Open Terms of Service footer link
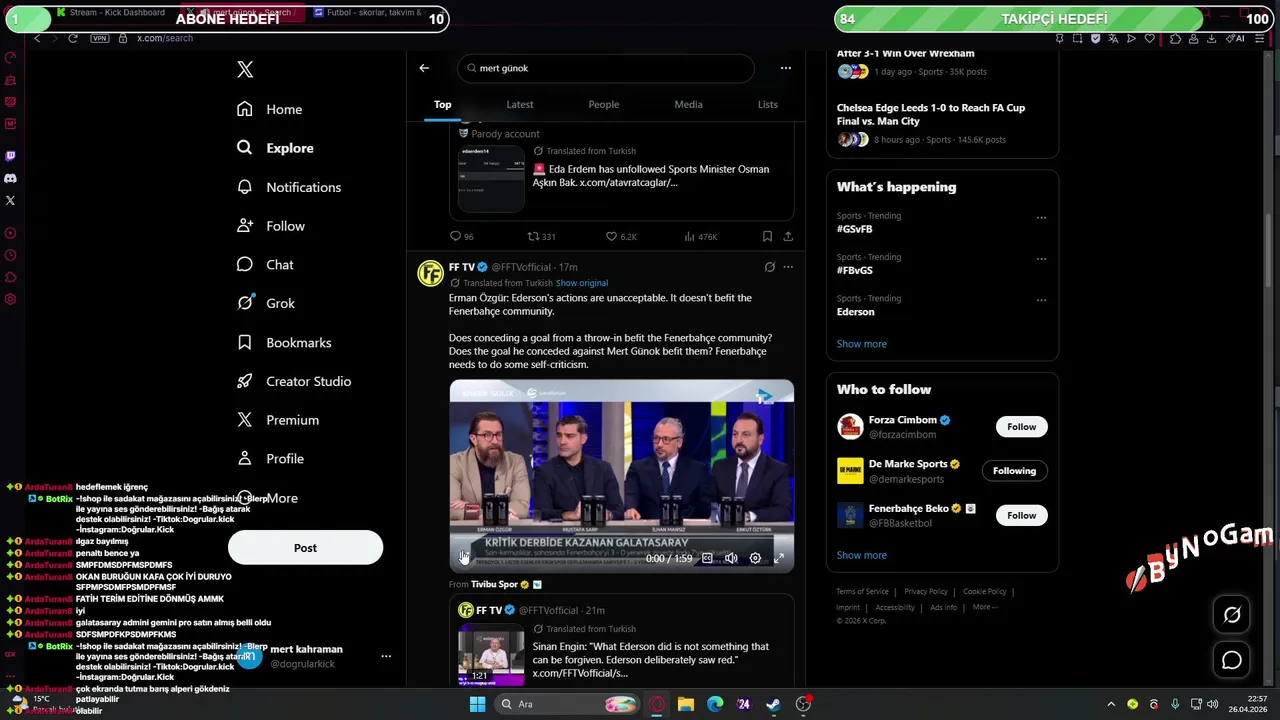Viewport: 1280px width, 720px height. point(863,591)
